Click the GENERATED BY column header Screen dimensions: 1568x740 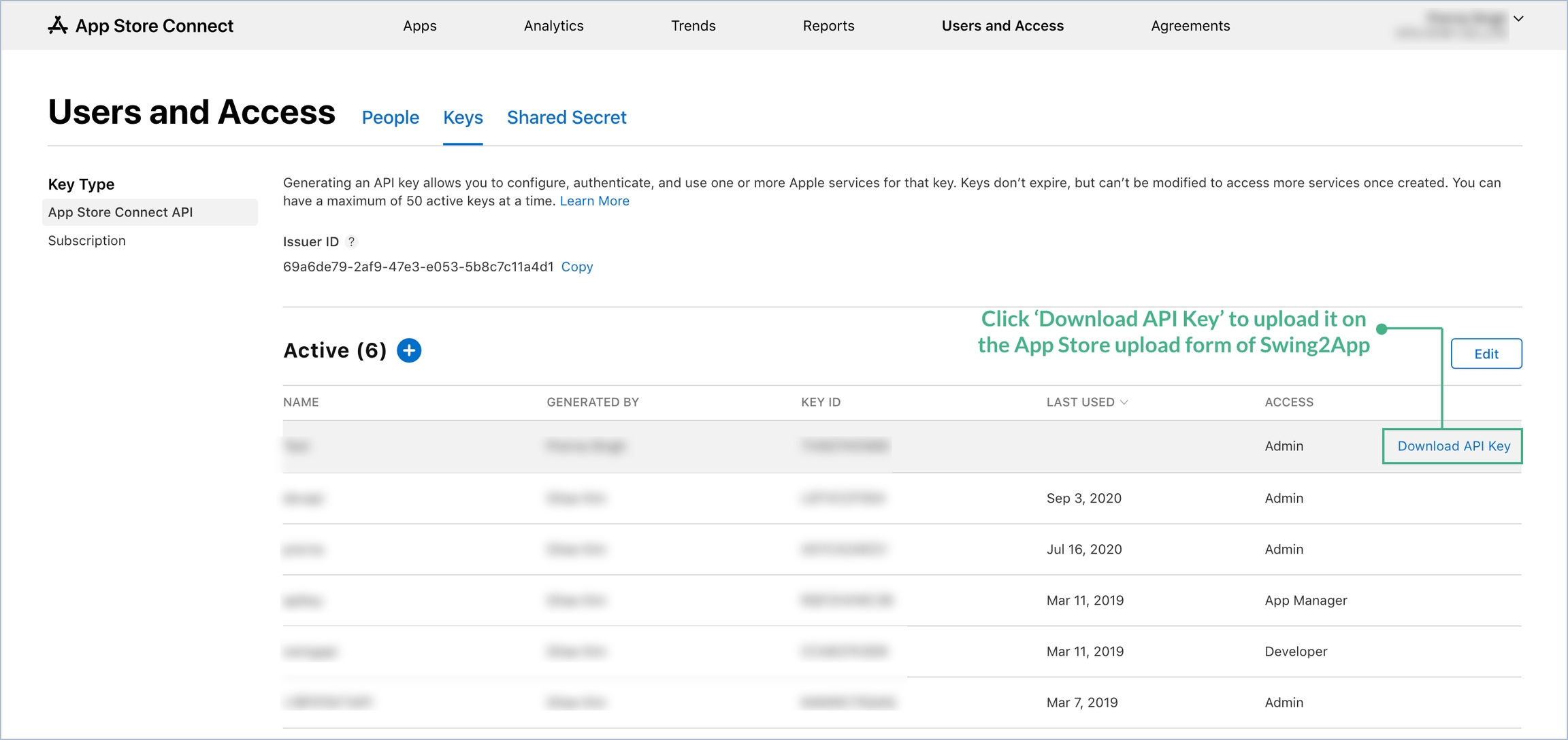[x=593, y=402]
